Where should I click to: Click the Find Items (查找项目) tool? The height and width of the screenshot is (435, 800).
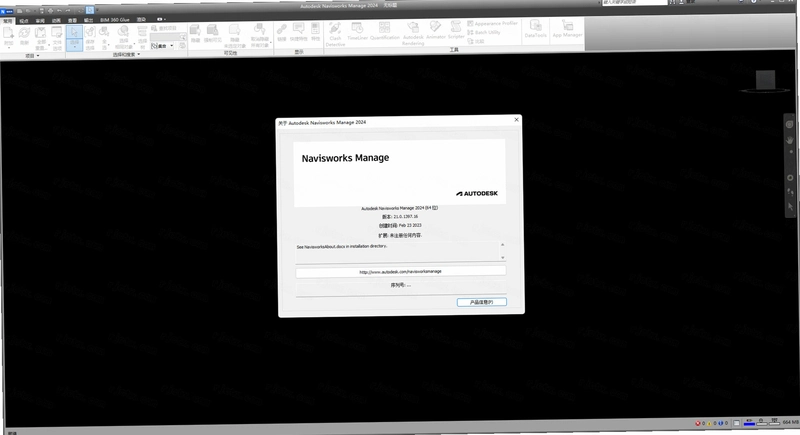coord(164,28)
